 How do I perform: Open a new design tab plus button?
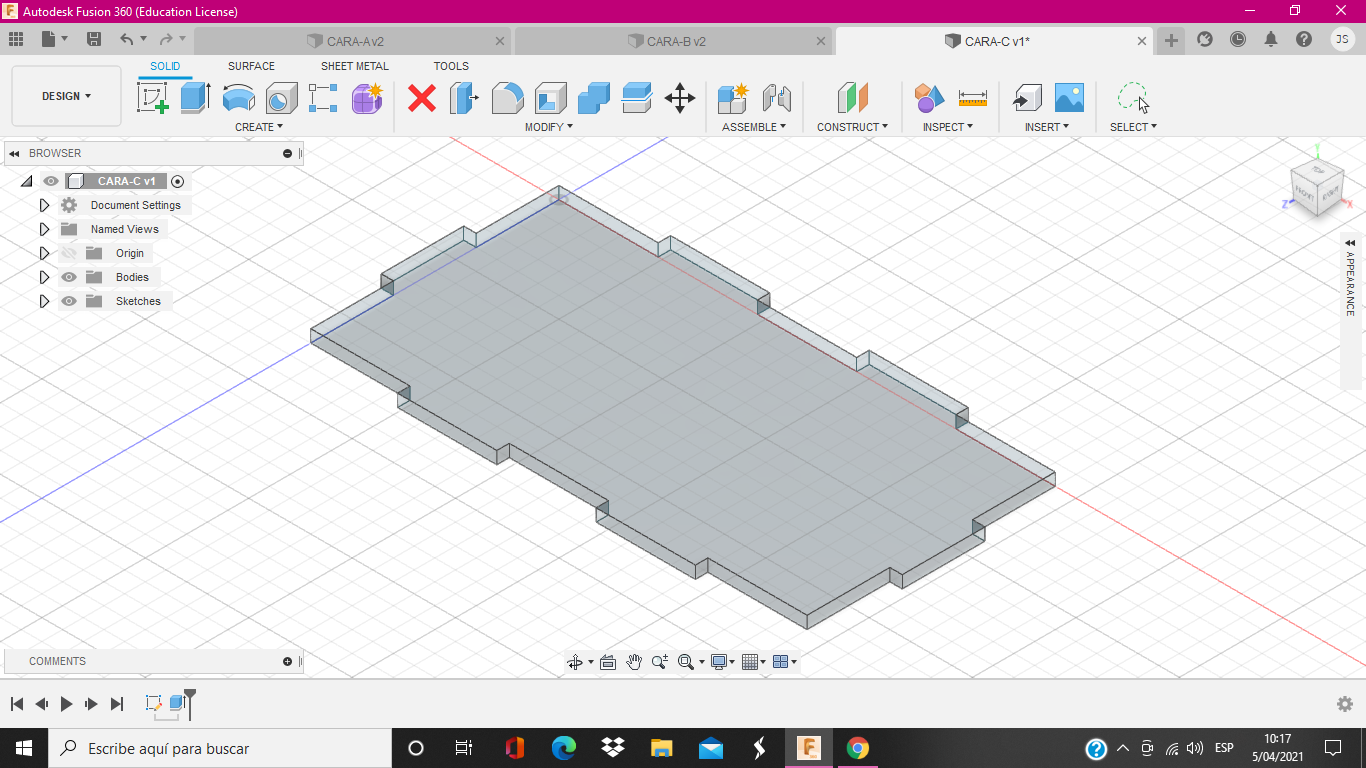pos(1171,41)
